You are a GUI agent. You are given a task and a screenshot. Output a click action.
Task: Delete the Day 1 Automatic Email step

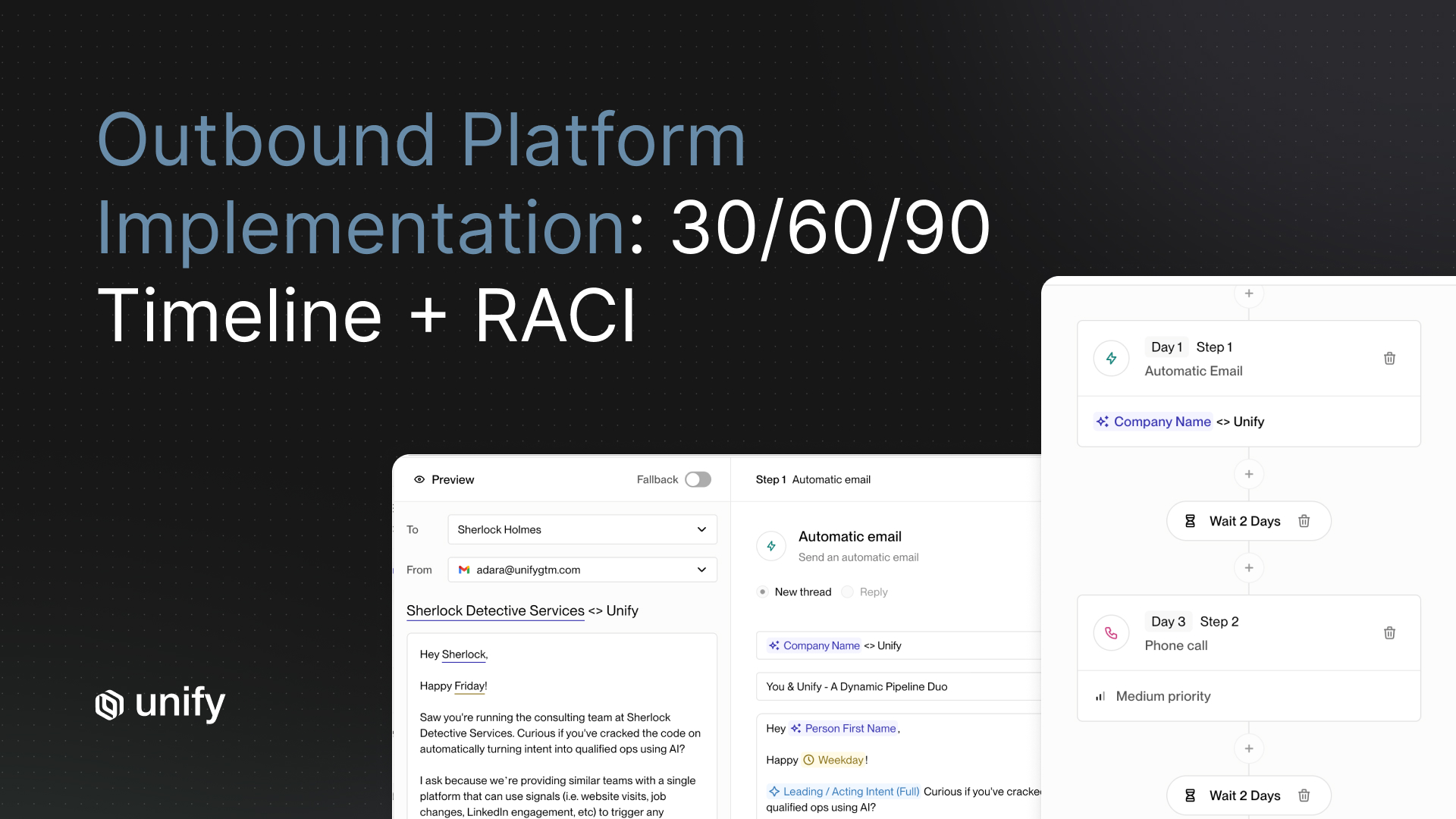click(x=1389, y=358)
